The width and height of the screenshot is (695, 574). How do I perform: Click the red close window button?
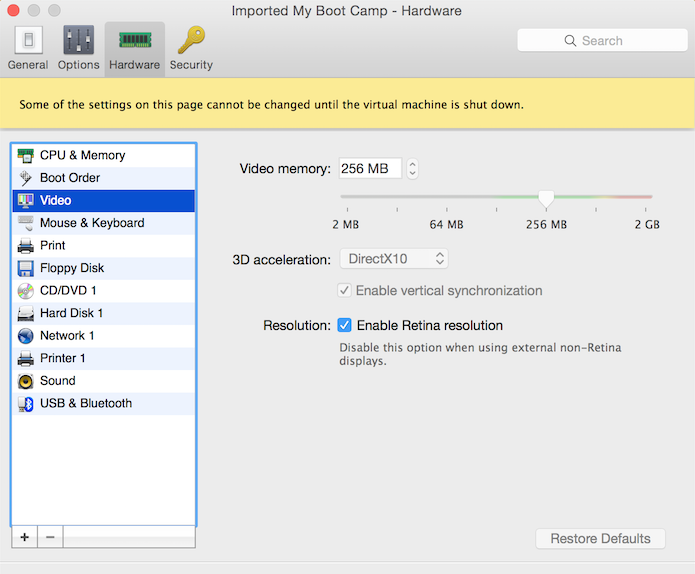click(13, 10)
